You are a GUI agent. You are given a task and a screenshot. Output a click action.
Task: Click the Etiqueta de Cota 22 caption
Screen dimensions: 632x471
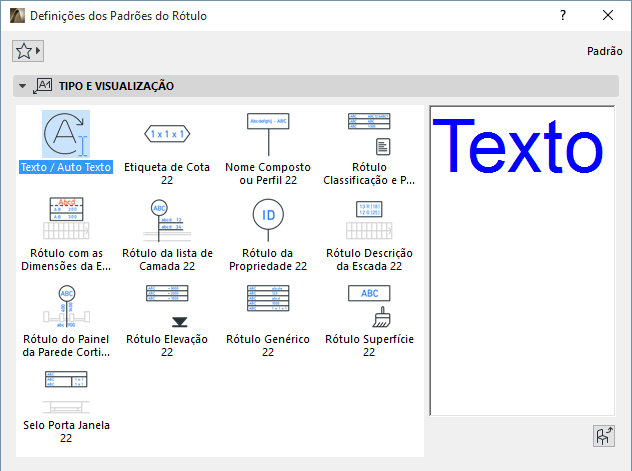(x=167, y=174)
